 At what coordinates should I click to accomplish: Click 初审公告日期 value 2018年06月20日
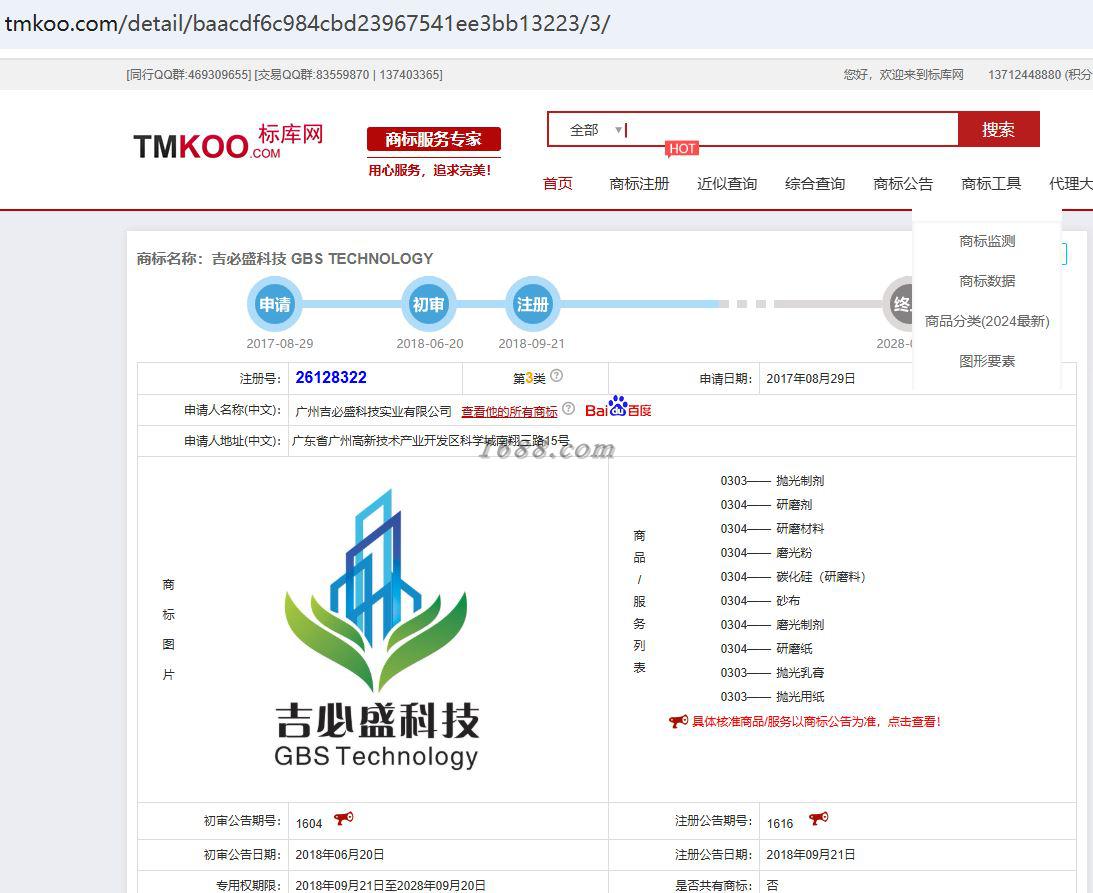pyautogui.click(x=339, y=855)
